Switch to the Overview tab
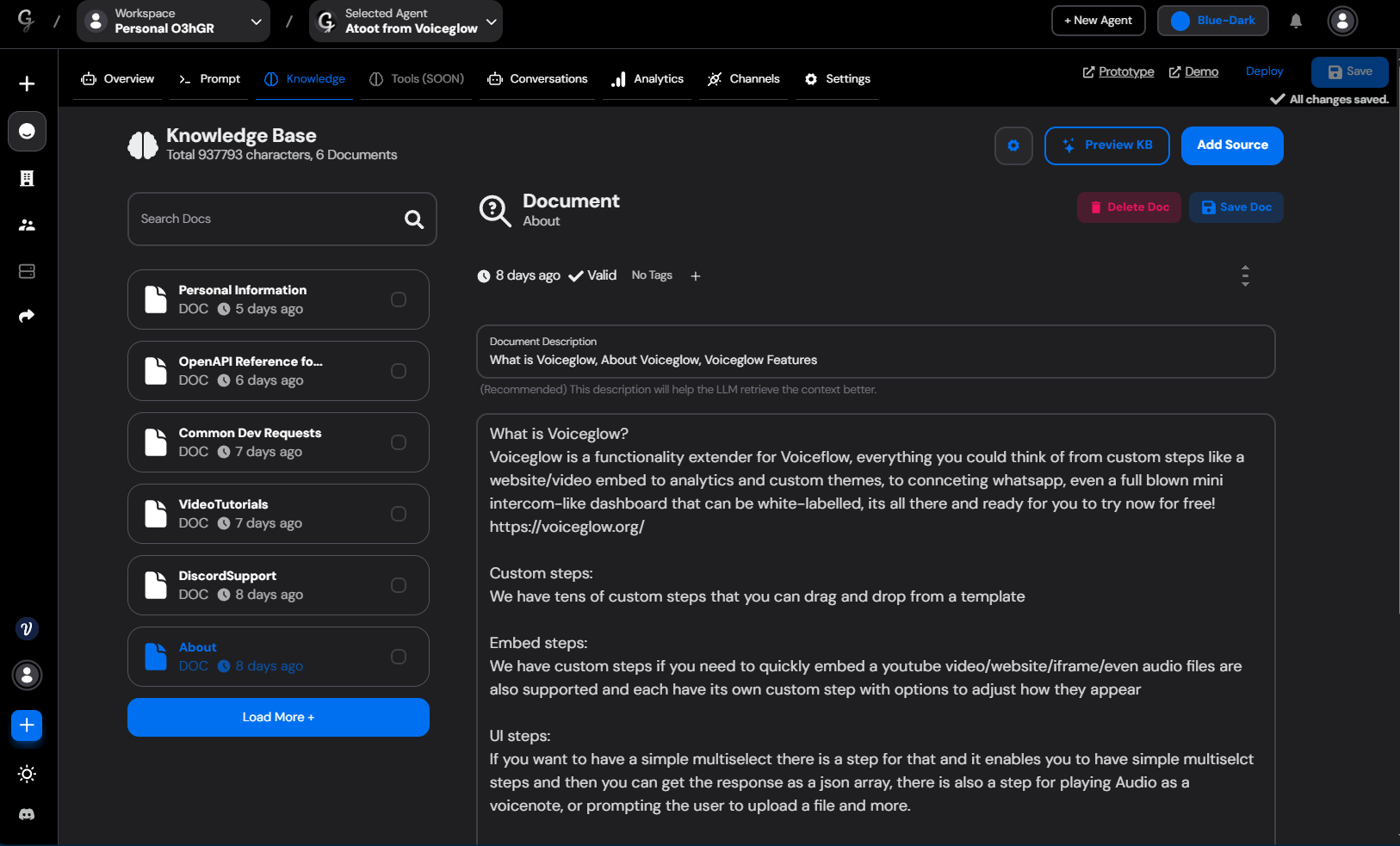Image resolution: width=1400 pixels, height=846 pixels. [118, 79]
